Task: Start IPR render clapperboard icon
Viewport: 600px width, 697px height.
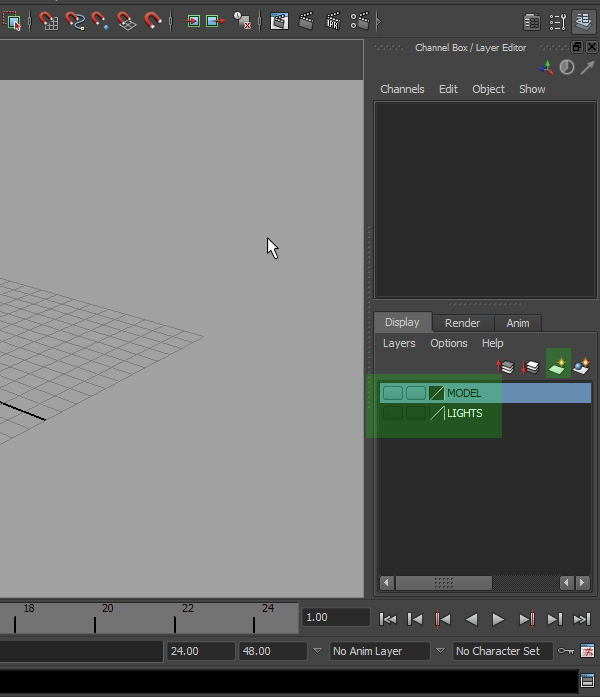Action: point(333,21)
